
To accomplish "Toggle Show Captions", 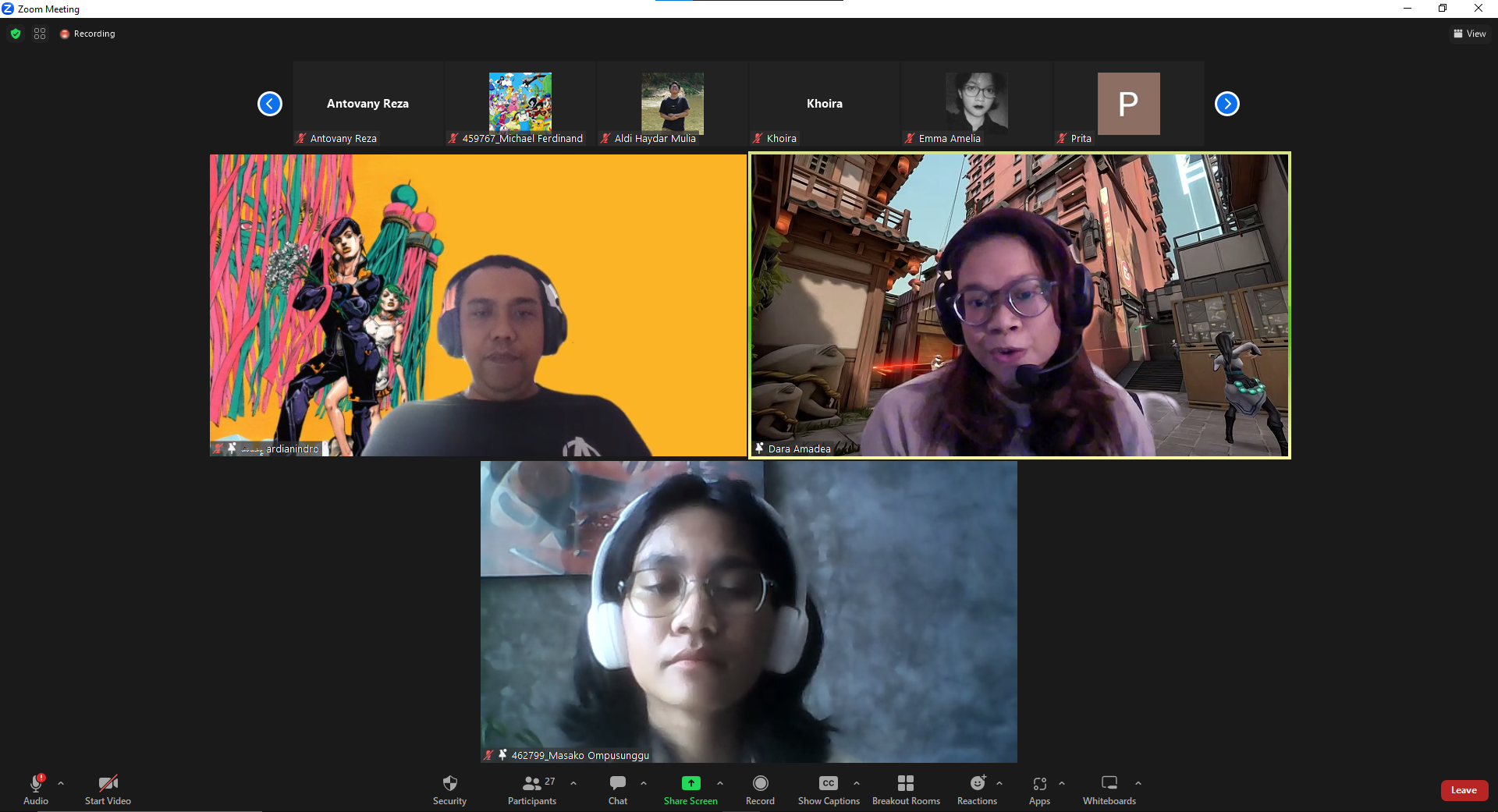I will pos(828,789).
